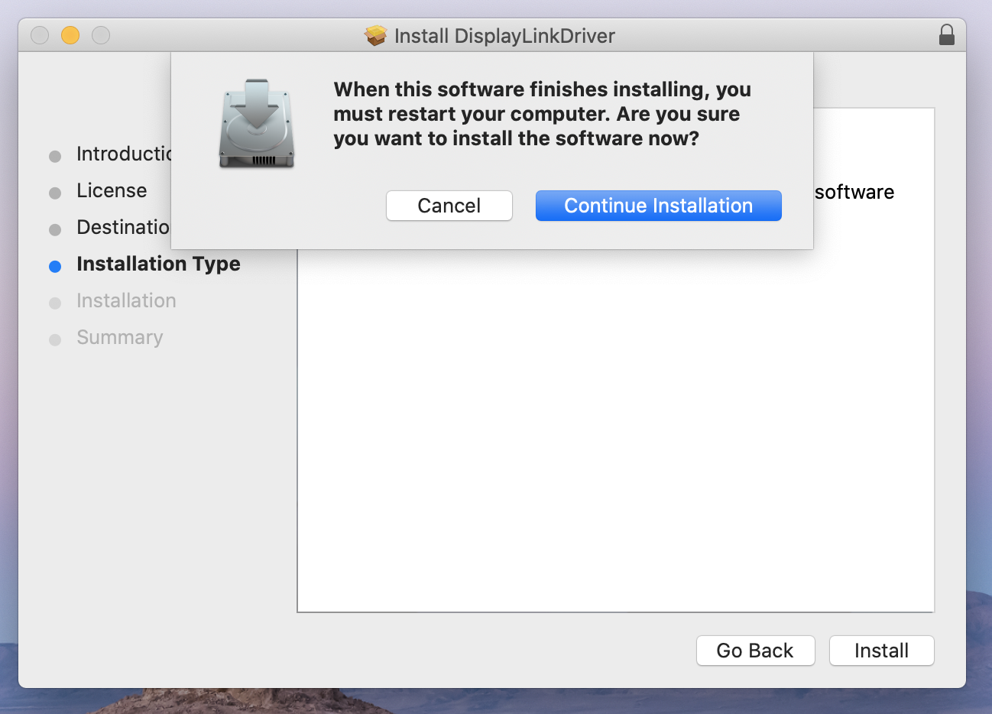Image resolution: width=992 pixels, height=714 pixels.
Task: Select Installation Type step label
Action: coord(158,264)
